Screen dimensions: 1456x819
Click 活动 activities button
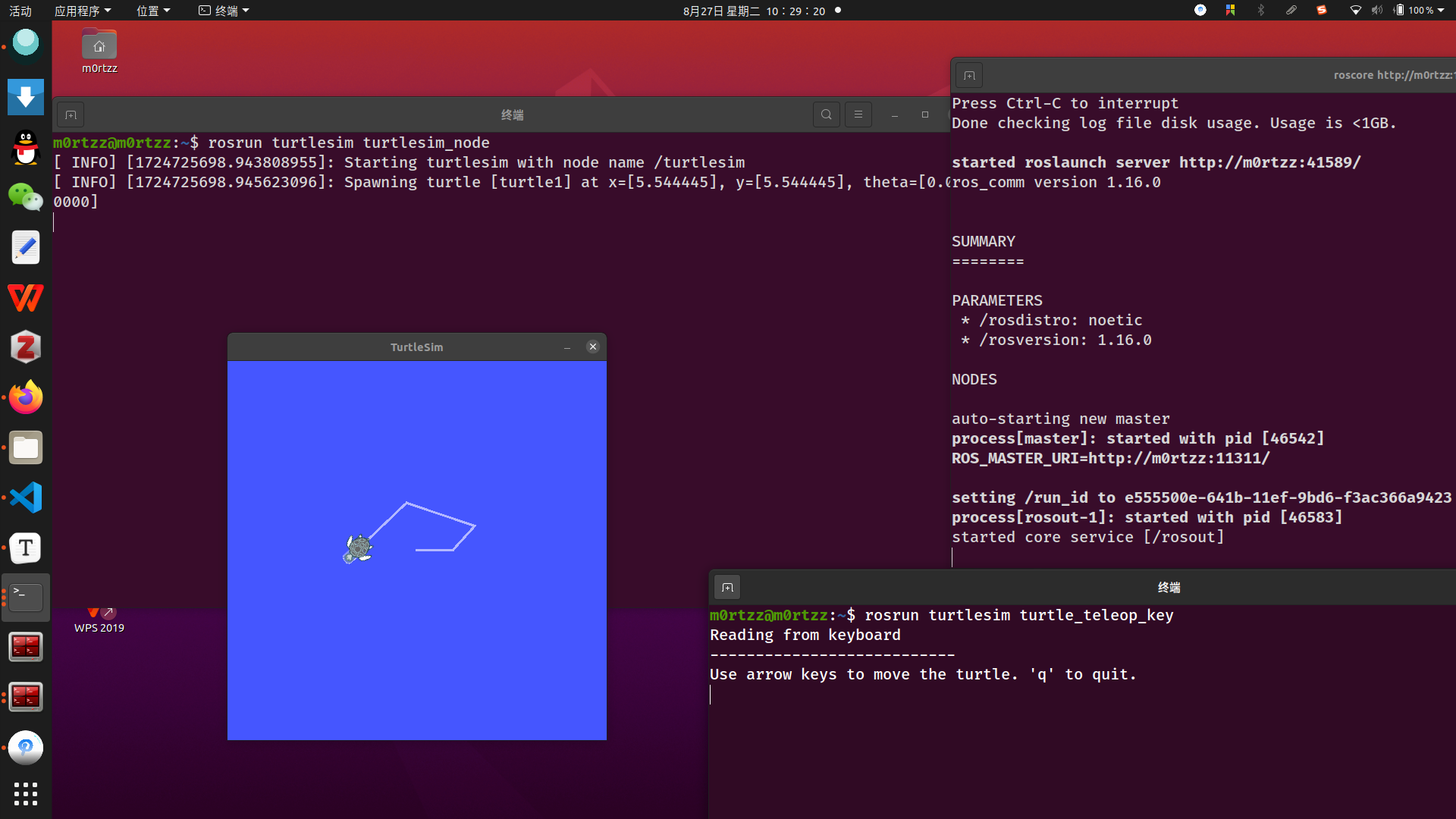coord(20,11)
